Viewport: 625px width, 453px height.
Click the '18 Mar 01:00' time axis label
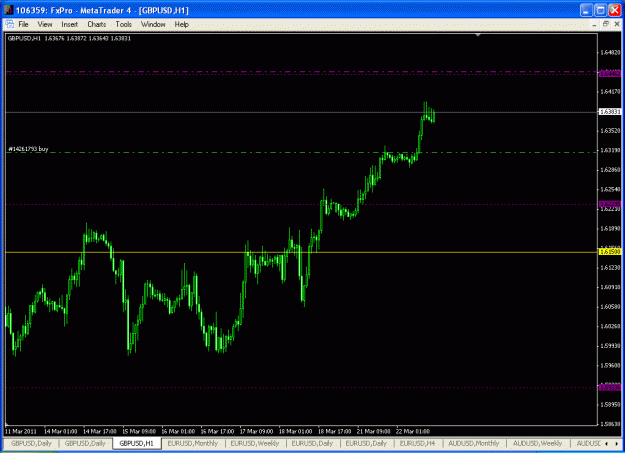click(295, 431)
